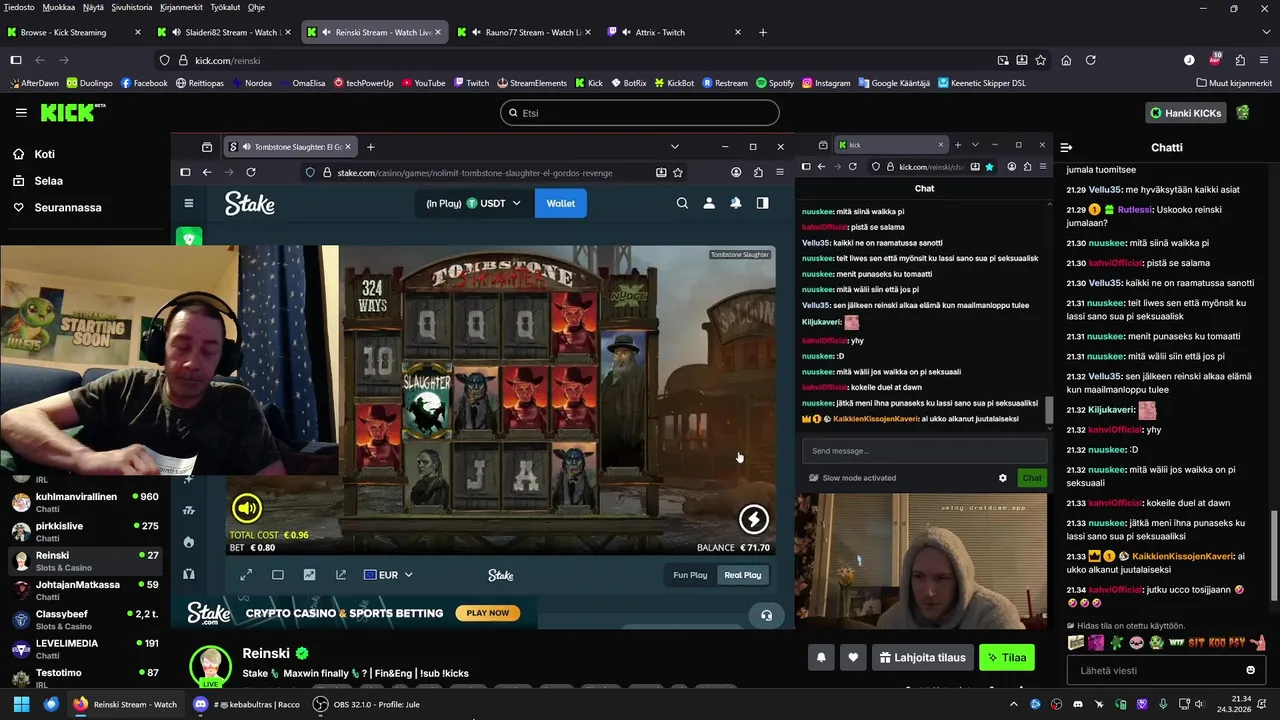Viewport: 1280px width, 720px height.
Task: Open Firefox application menu hamburger
Action: point(1263,60)
